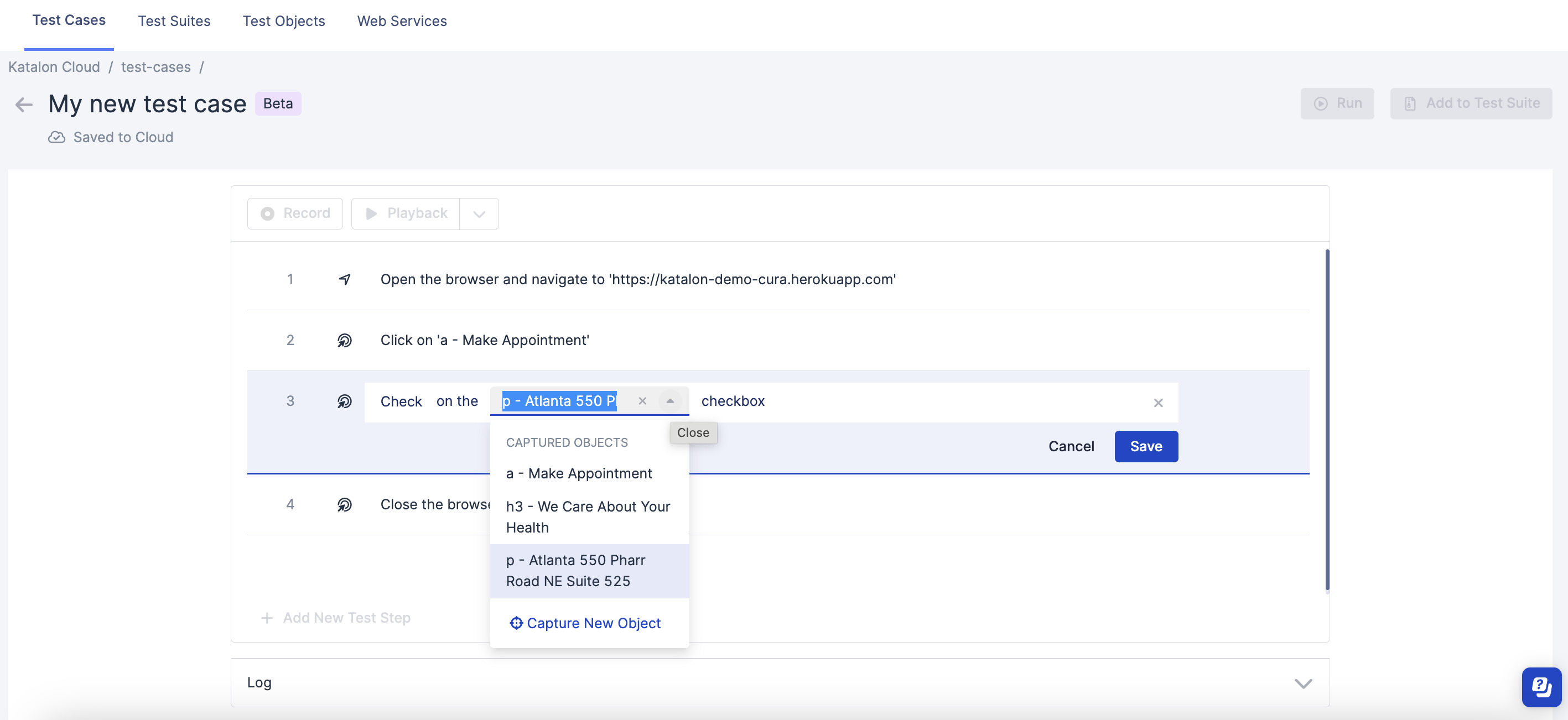The width and height of the screenshot is (1568, 720).
Task: Click the Run button
Action: 1337,103
